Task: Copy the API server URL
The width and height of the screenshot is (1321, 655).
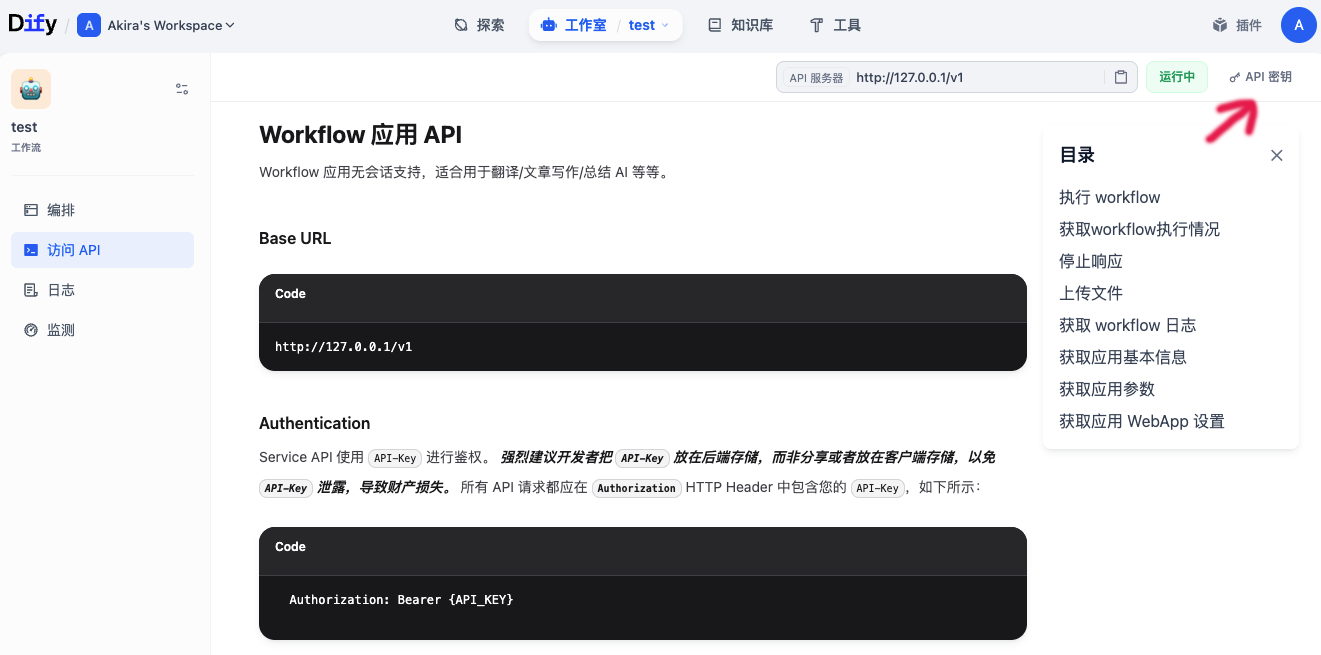Action: click(x=1120, y=76)
